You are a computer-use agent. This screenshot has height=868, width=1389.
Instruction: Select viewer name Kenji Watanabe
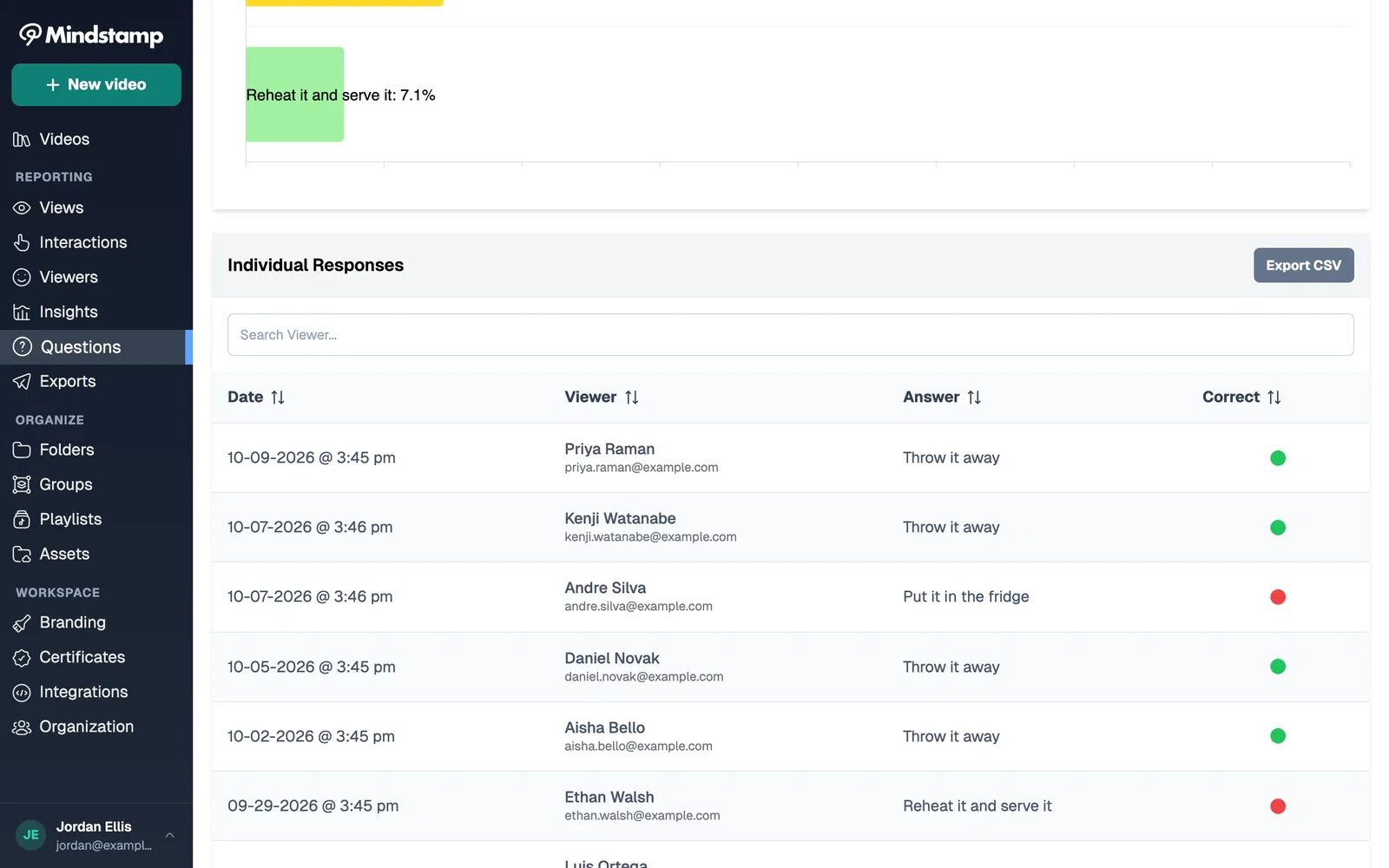[620, 519]
